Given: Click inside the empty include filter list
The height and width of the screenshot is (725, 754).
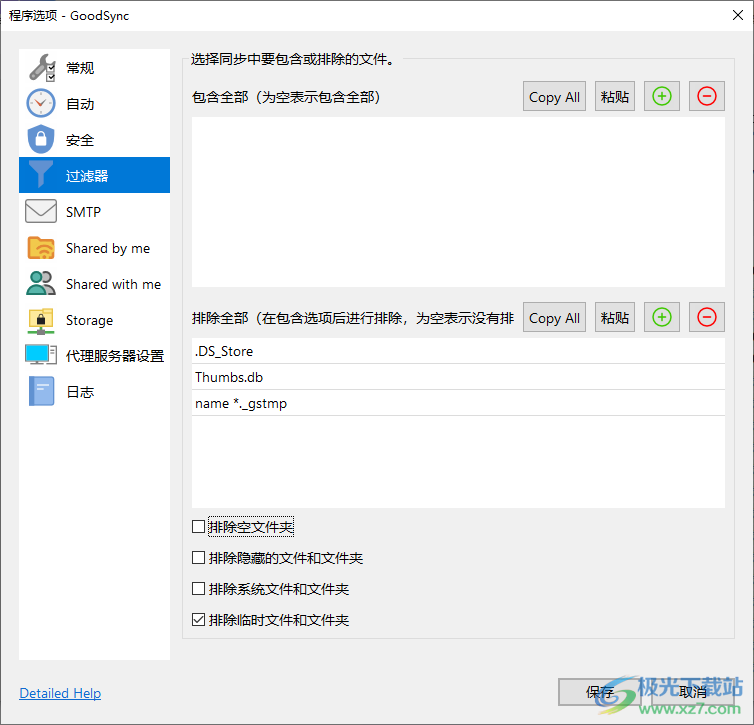Looking at the screenshot, I should coord(458,202).
